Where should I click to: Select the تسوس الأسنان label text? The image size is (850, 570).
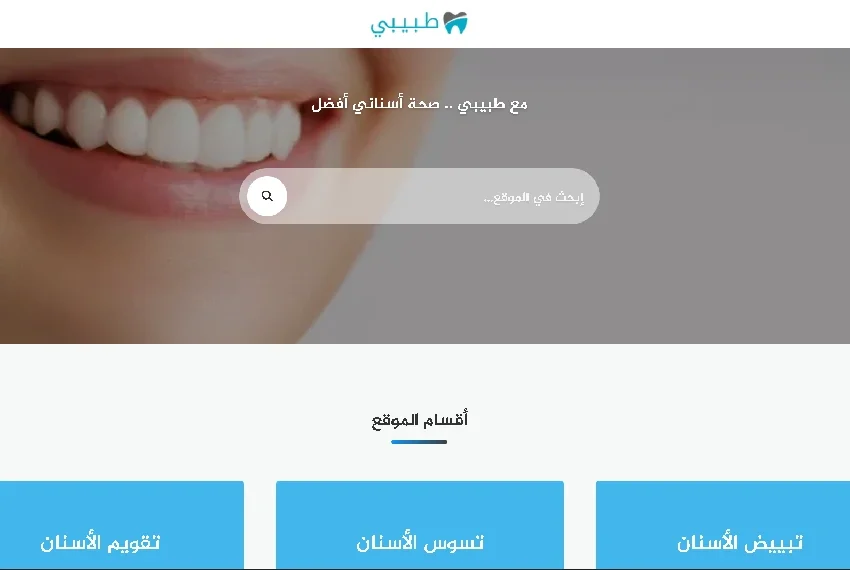click(x=420, y=542)
